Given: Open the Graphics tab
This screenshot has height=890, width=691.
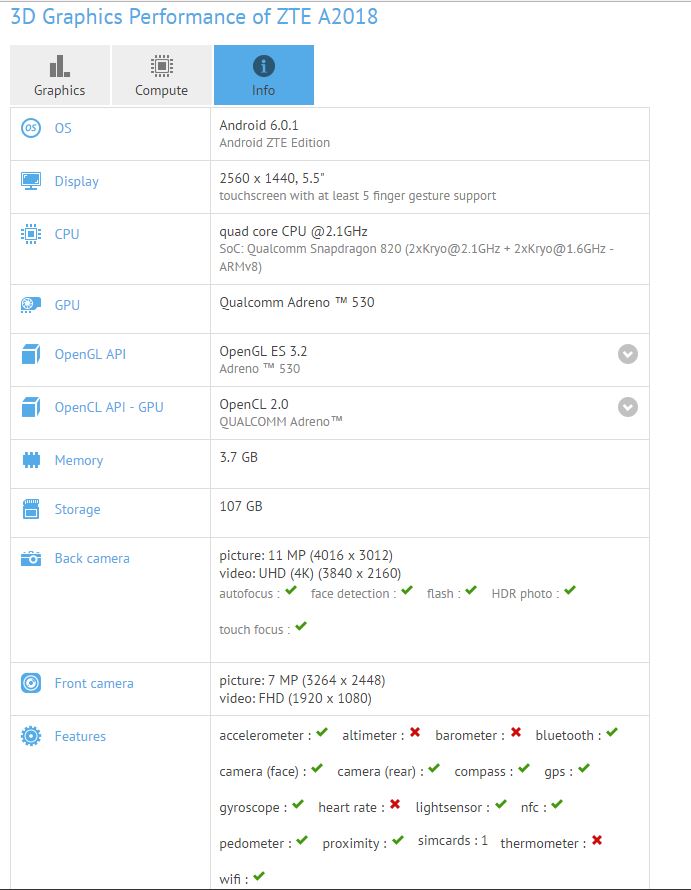Looking at the screenshot, I should (60, 75).
